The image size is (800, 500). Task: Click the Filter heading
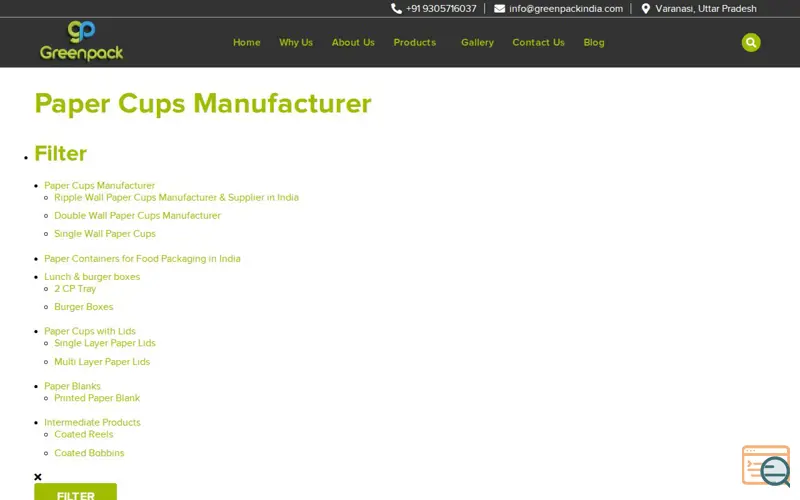tap(60, 154)
